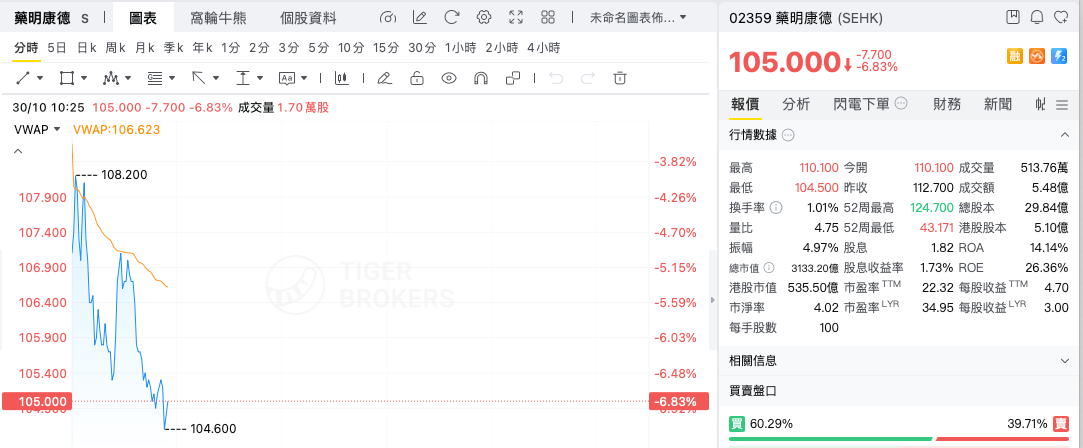The image size is (1083, 448).
Task: Delete drawings with the trash icon
Action: 620,78
